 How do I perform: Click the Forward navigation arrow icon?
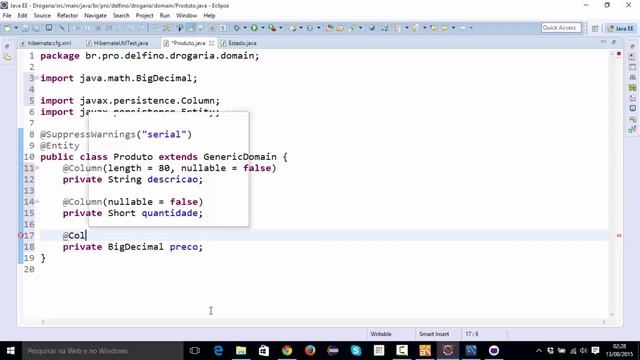click(462, 28)
